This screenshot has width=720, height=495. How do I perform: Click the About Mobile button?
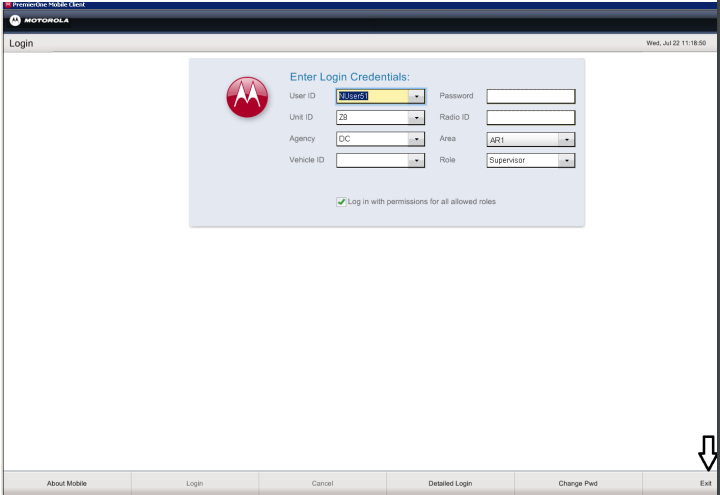[x=67, y=483]
